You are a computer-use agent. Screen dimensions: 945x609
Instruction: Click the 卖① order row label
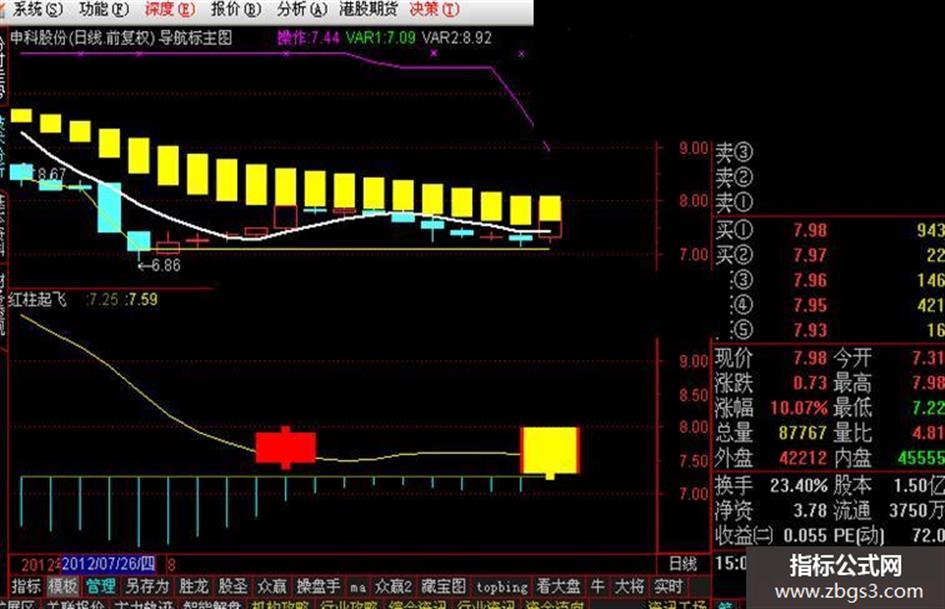[734, 203]
